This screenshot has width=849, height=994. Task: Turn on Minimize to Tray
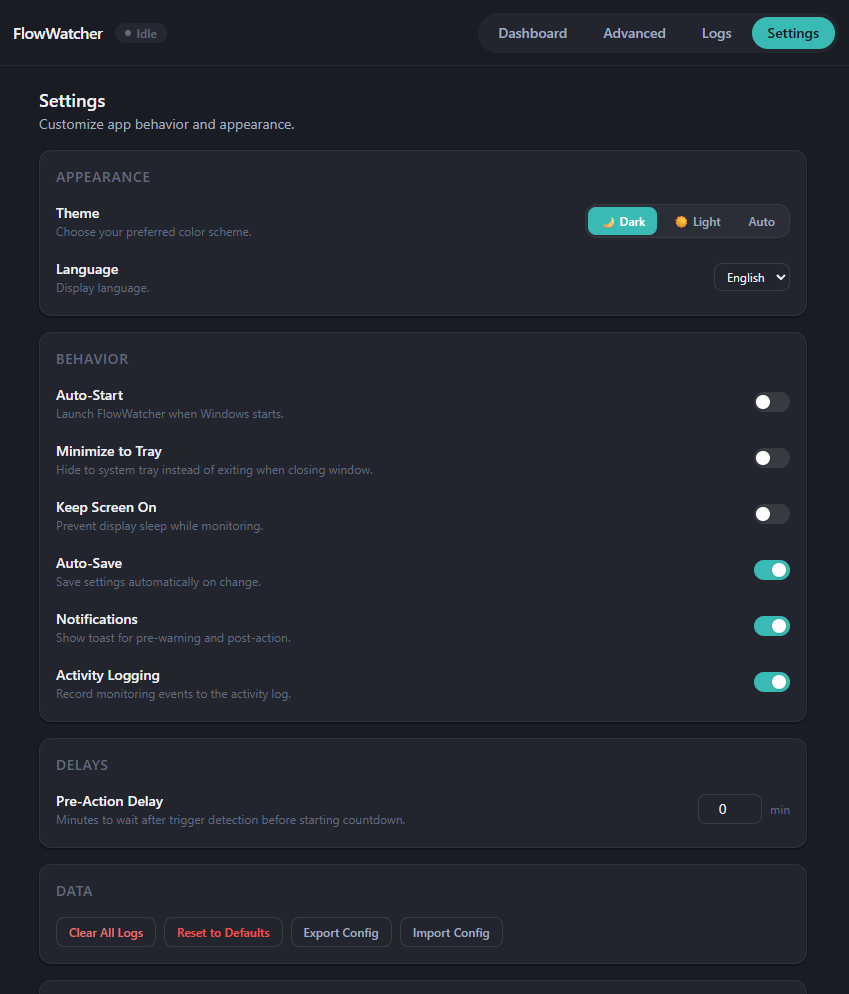pos(771,457)
